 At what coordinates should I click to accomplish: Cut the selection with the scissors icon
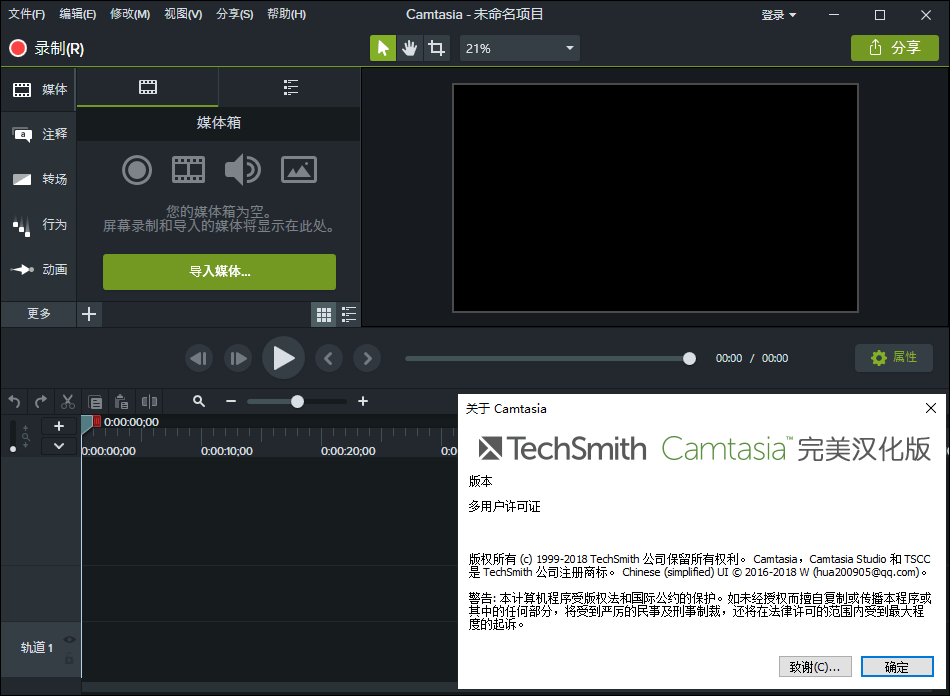tap(68, 402)
